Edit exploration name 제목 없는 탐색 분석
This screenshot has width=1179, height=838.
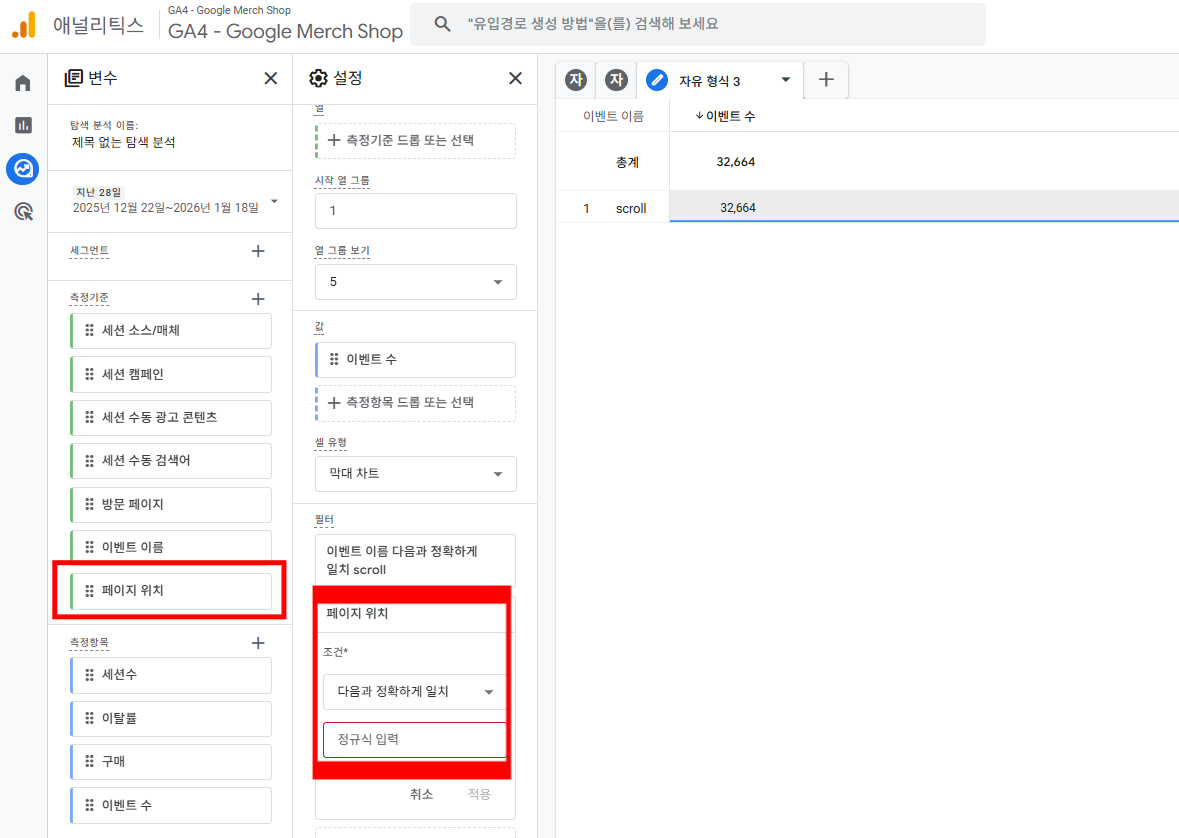pyautogui.click(x=124, y=142)
